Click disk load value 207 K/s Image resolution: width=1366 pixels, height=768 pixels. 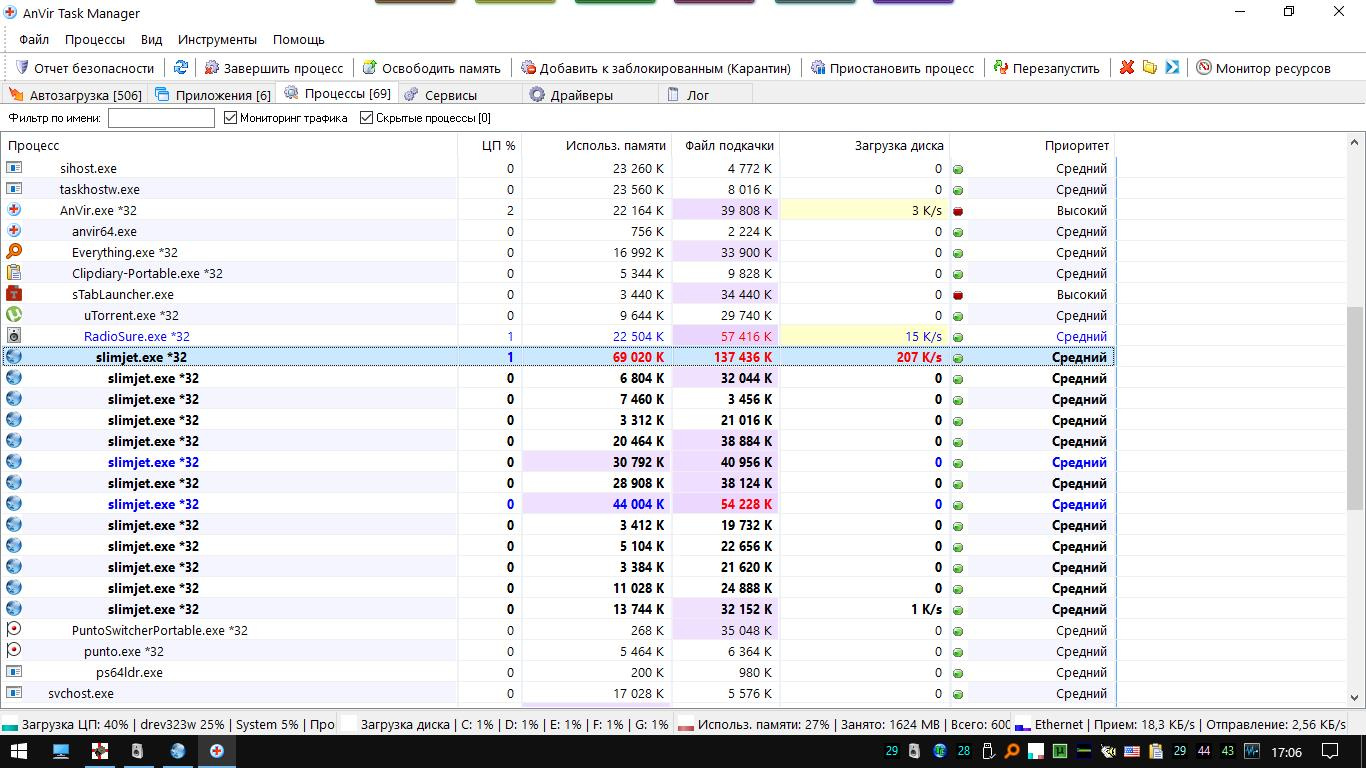pos(919,357)
